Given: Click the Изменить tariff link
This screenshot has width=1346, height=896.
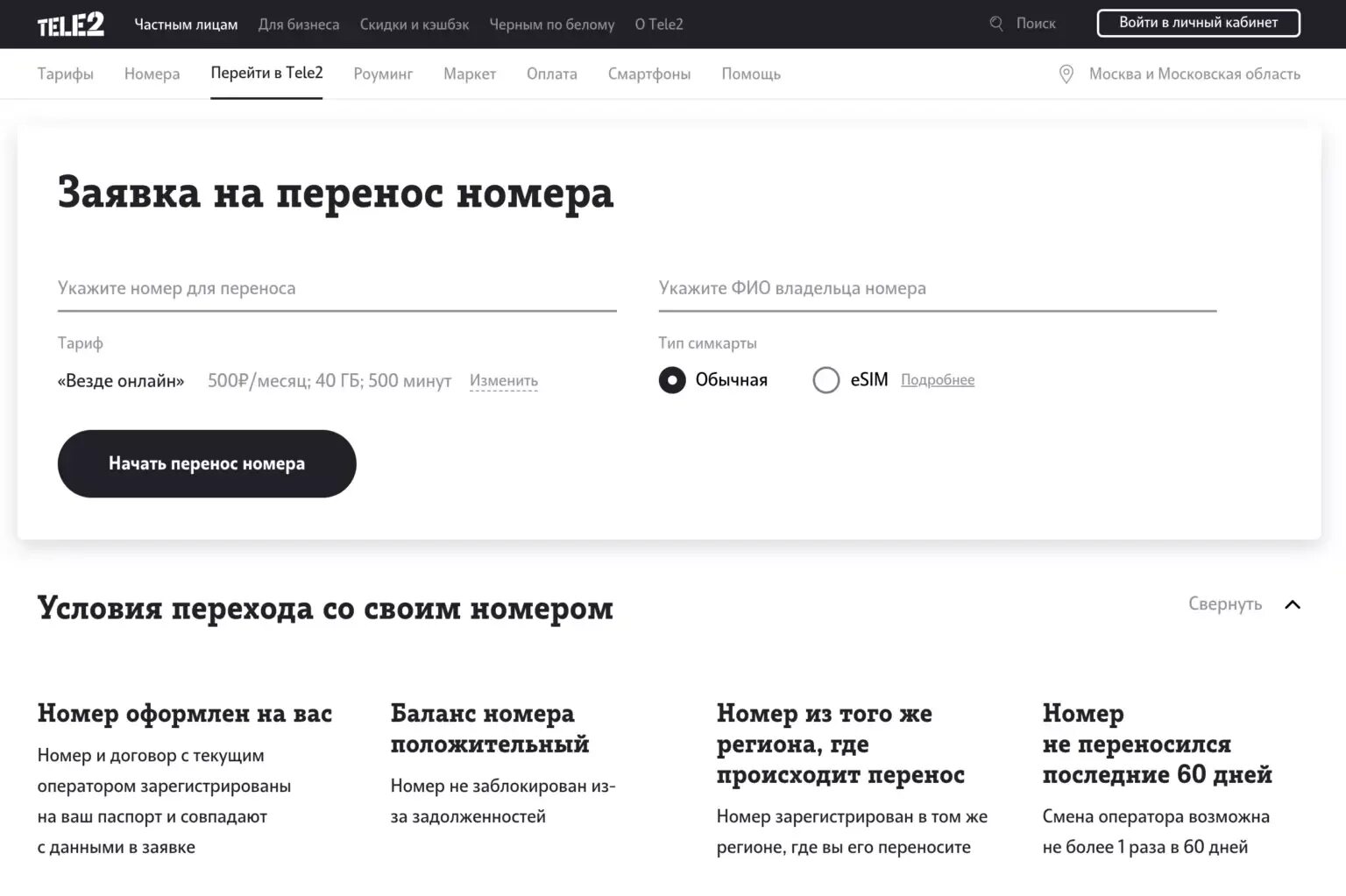Looking at the screenshot, I should pyautogui.click(x=504, y=381).
